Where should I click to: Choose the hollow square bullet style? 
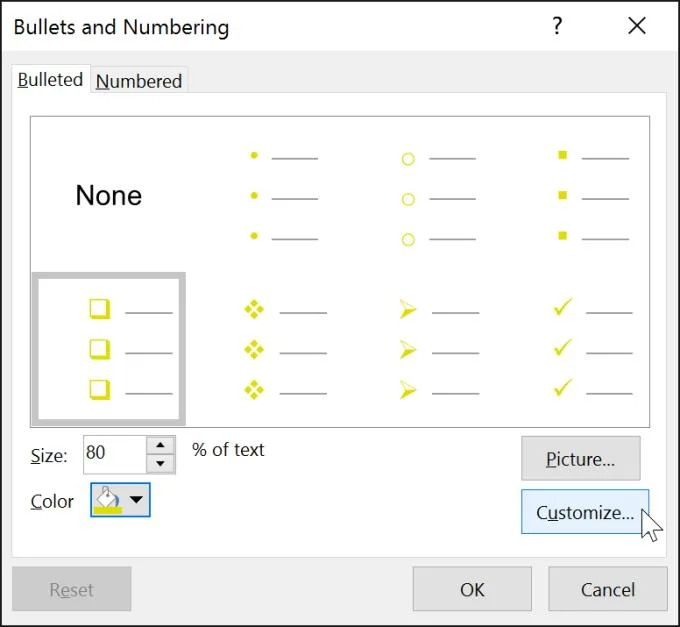[x=108, y=349]
